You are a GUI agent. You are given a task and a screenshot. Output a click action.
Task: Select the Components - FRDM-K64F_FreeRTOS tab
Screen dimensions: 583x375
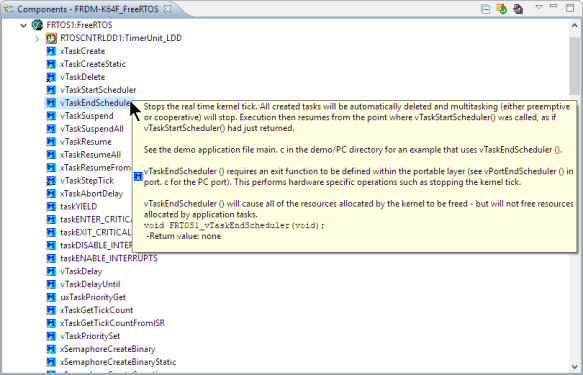pyautogui.click(x=88, y=9)
